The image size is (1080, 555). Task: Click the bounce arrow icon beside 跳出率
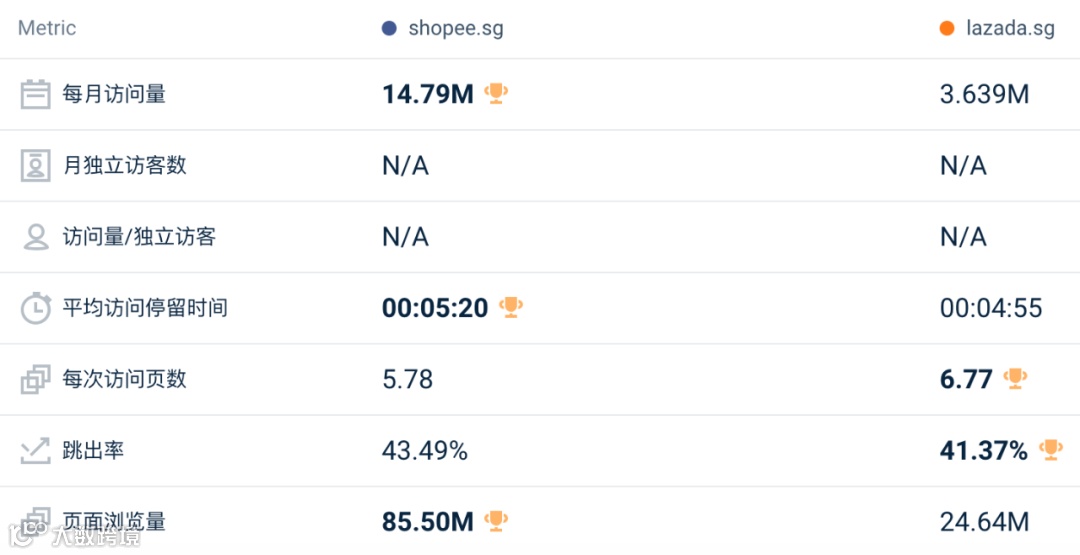point(36,451)
